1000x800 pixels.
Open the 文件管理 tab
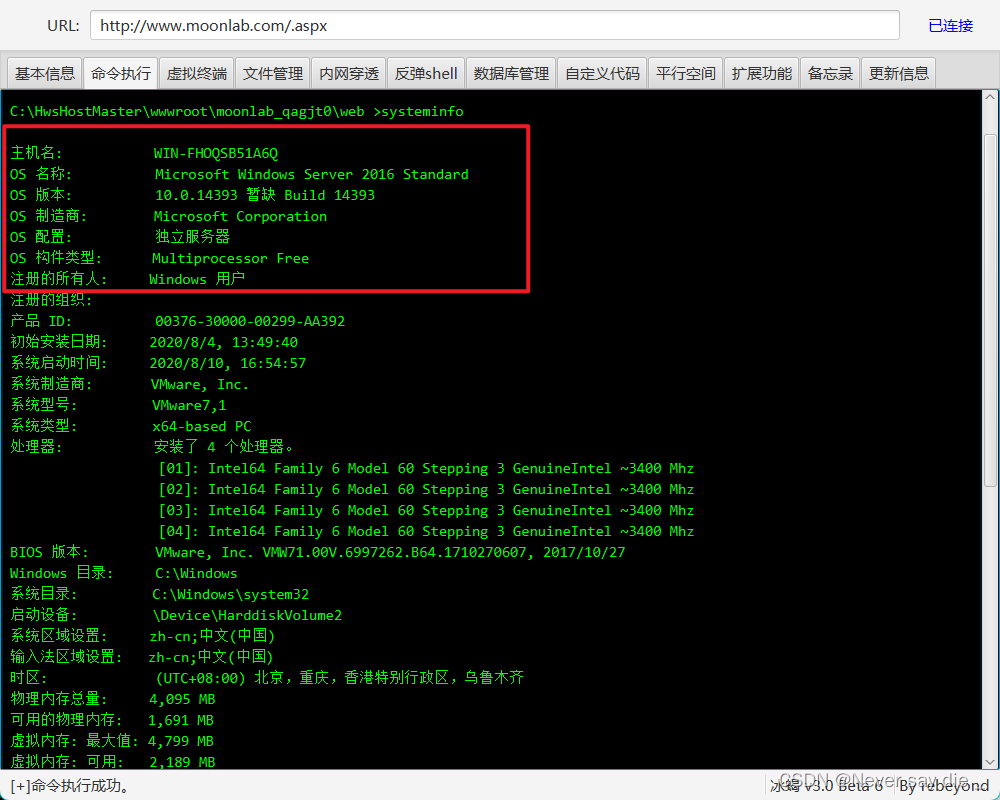tap(272, 73)
